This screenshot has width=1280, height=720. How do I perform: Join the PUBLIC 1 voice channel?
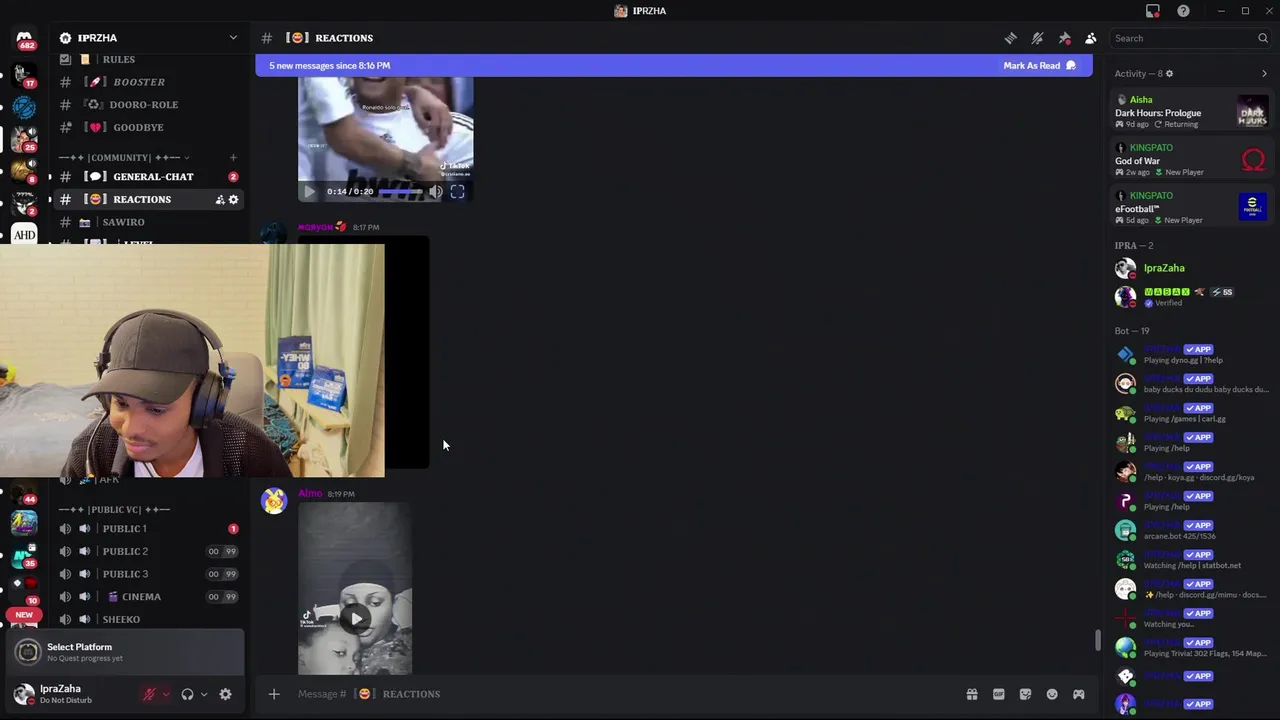coord(146,529)
